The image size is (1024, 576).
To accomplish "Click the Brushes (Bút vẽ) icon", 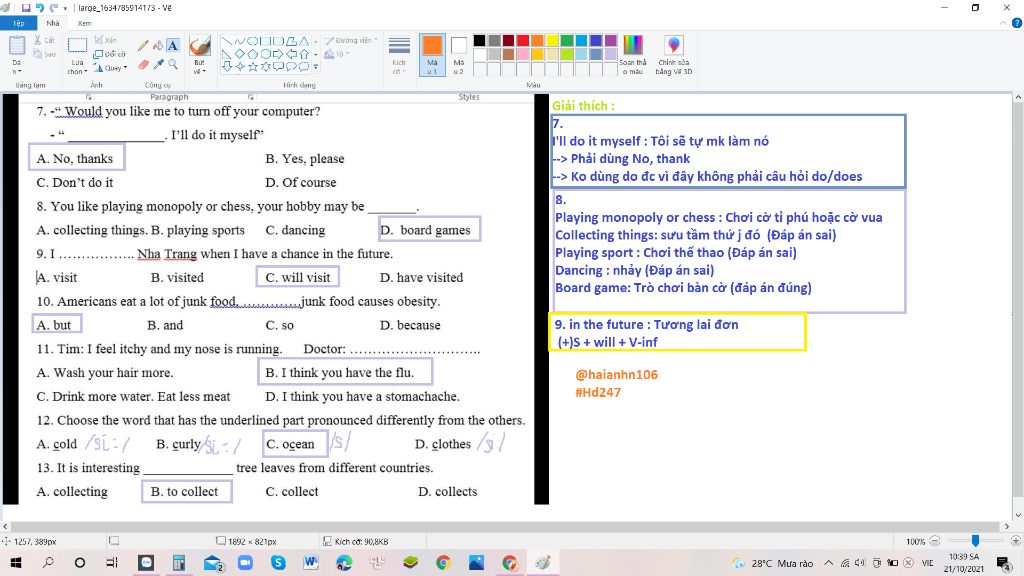I will pos(199,46).
